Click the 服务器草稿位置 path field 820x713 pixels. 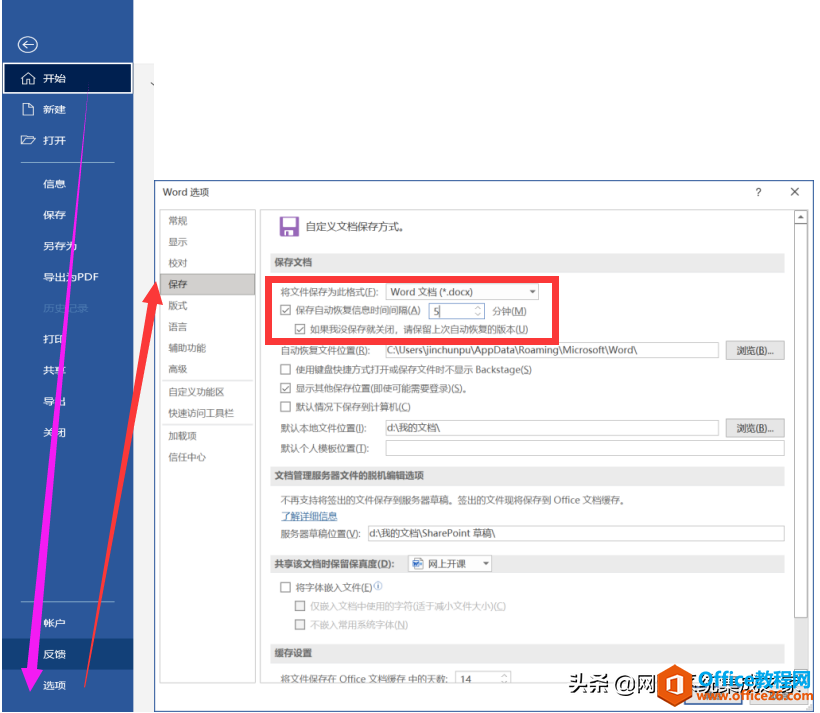pos(576,534)
